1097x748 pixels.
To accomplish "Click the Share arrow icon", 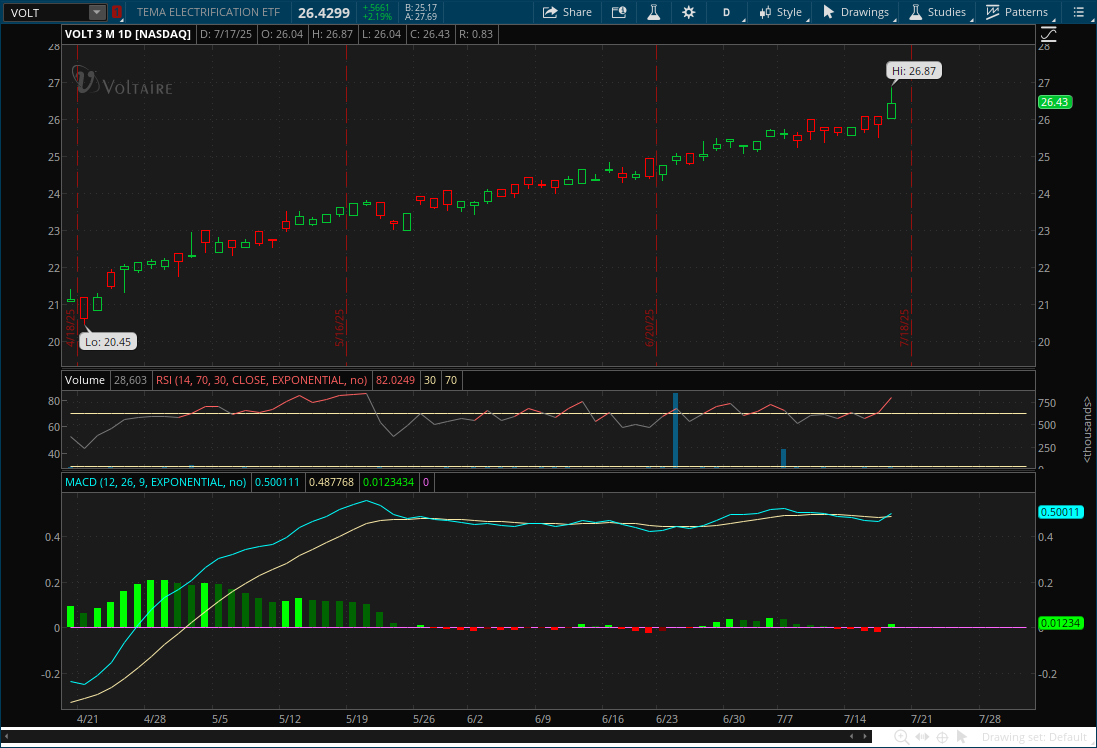I will (x=550, y=12).
